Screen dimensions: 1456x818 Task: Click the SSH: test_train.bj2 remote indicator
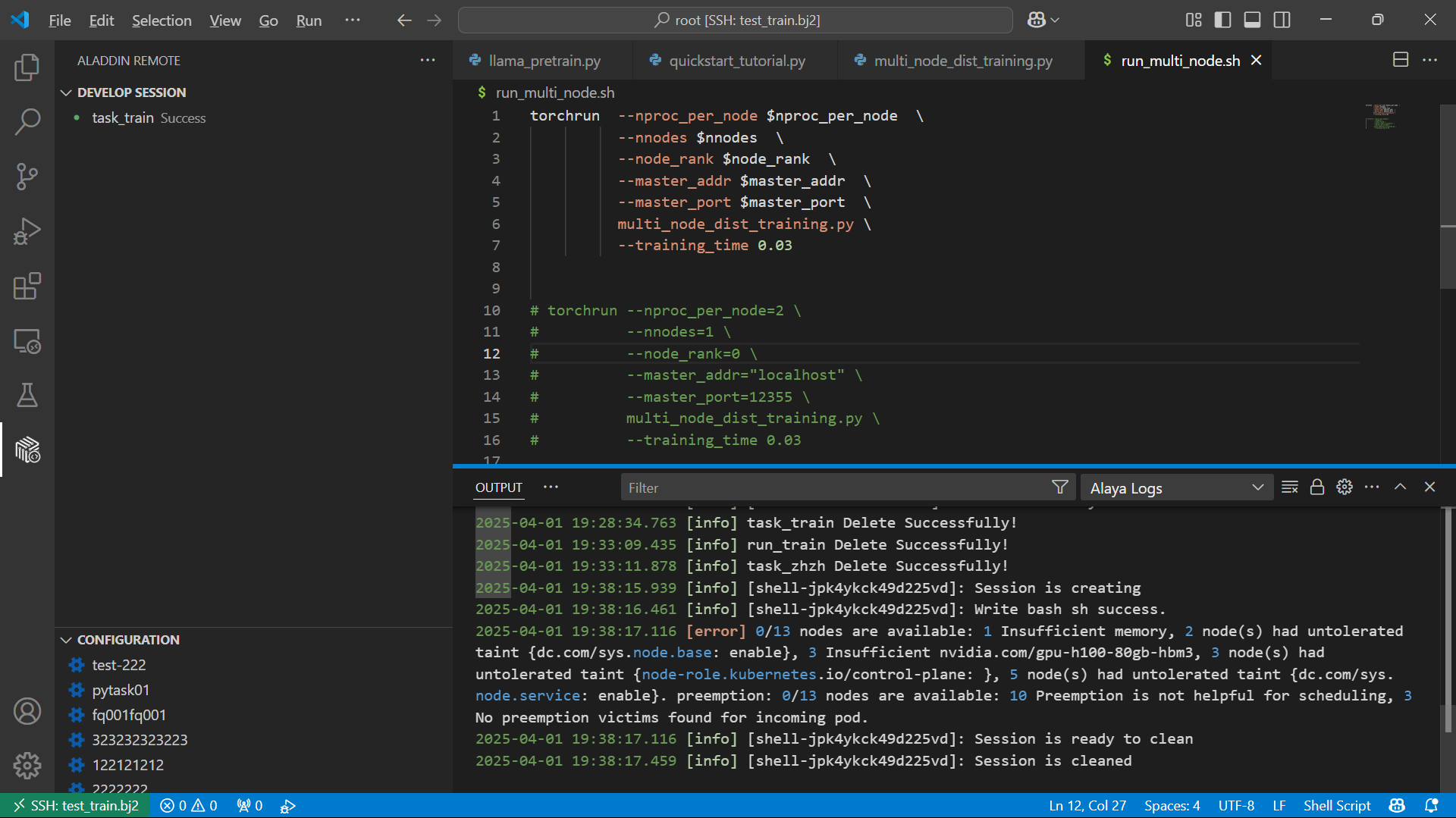coord(76,805)
